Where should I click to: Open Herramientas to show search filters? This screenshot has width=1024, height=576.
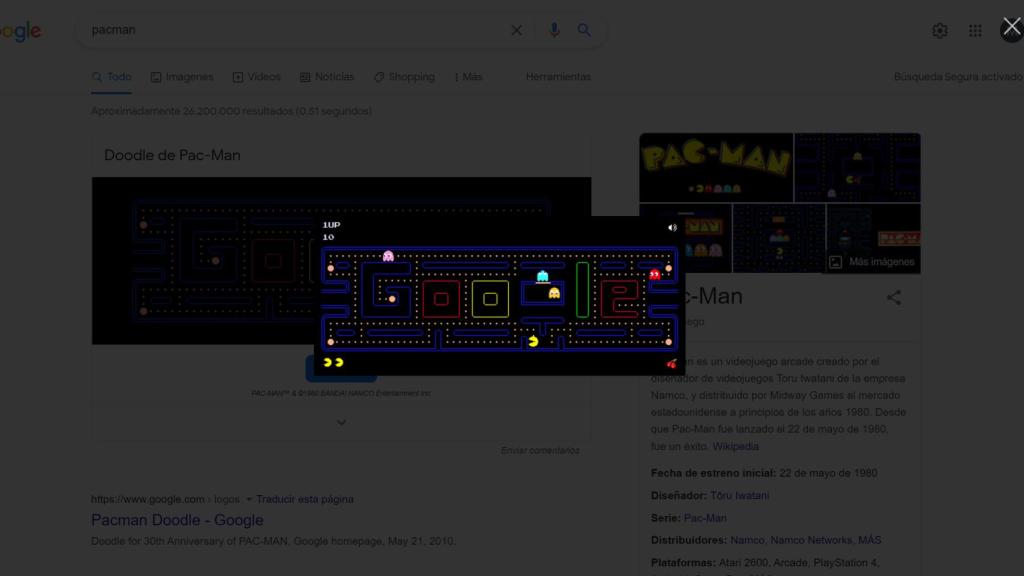click(558, 76)
